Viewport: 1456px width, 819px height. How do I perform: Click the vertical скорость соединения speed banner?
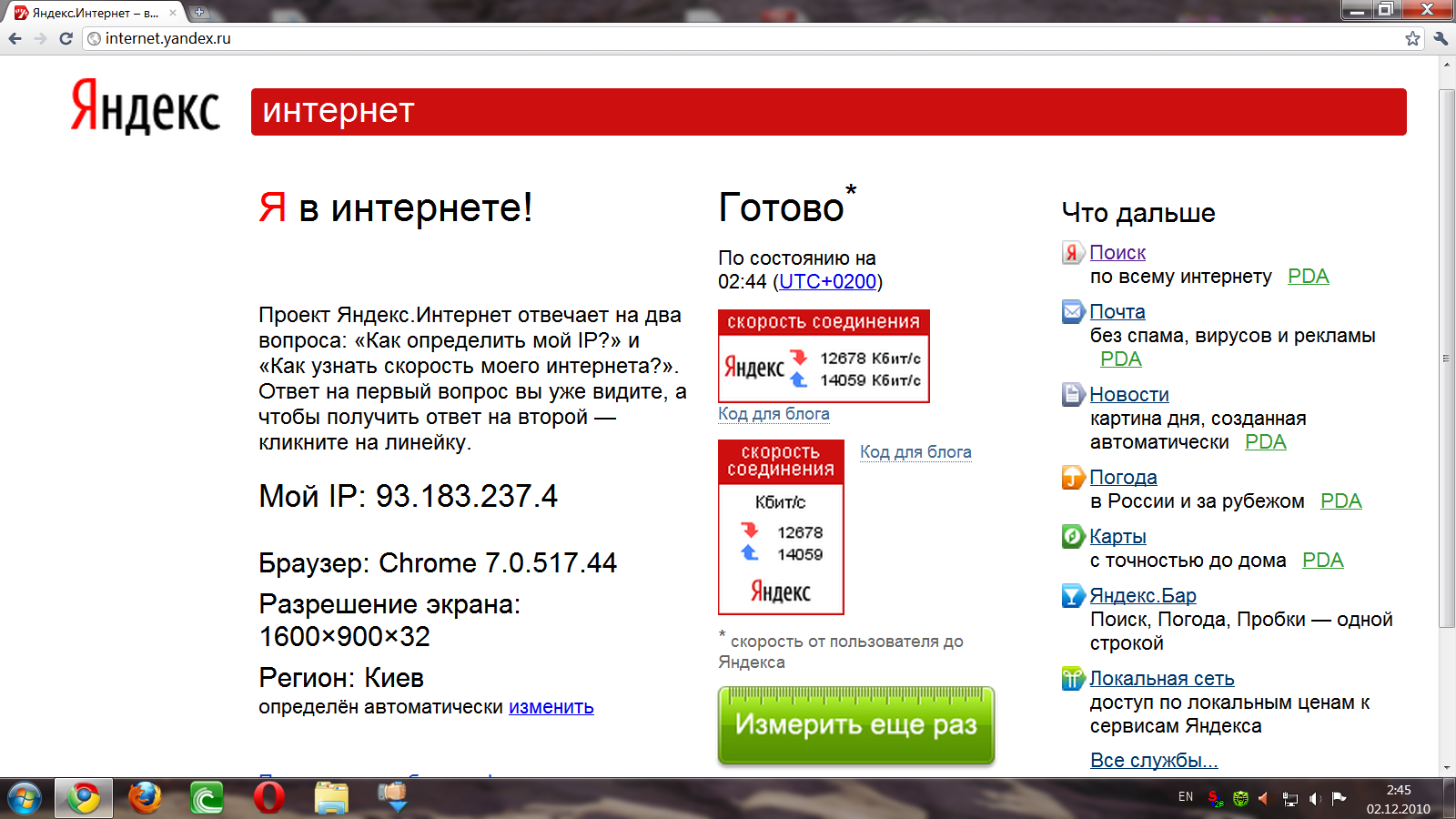click(x=781, y=527)
